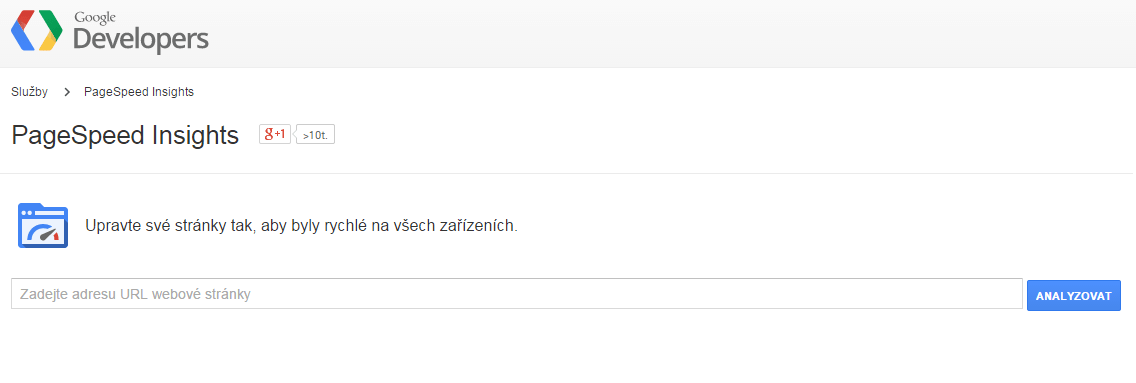Click the breadcrumb chevron arrow separator

coord(67,92)
